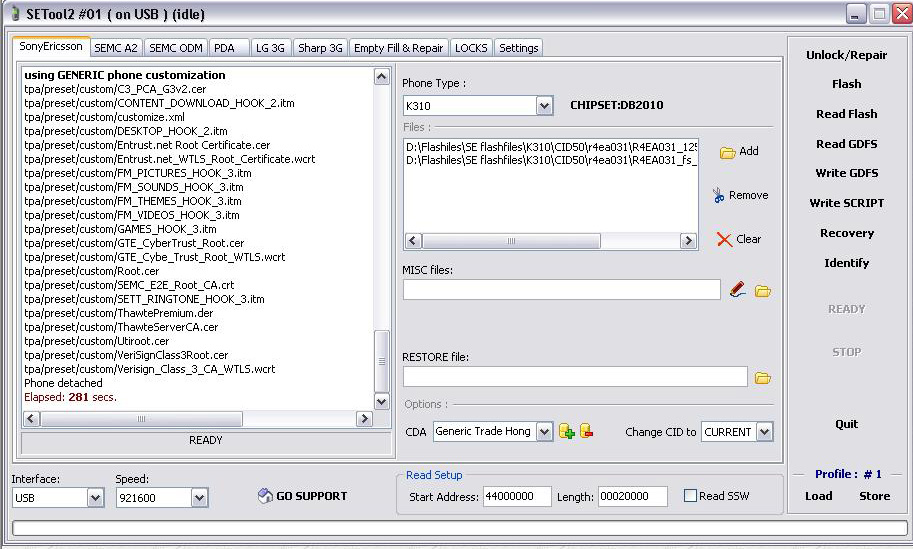The image size is (913, 549).
Task: Click the CHIPSET:DB2010 label
Action: tap(617, 105)
